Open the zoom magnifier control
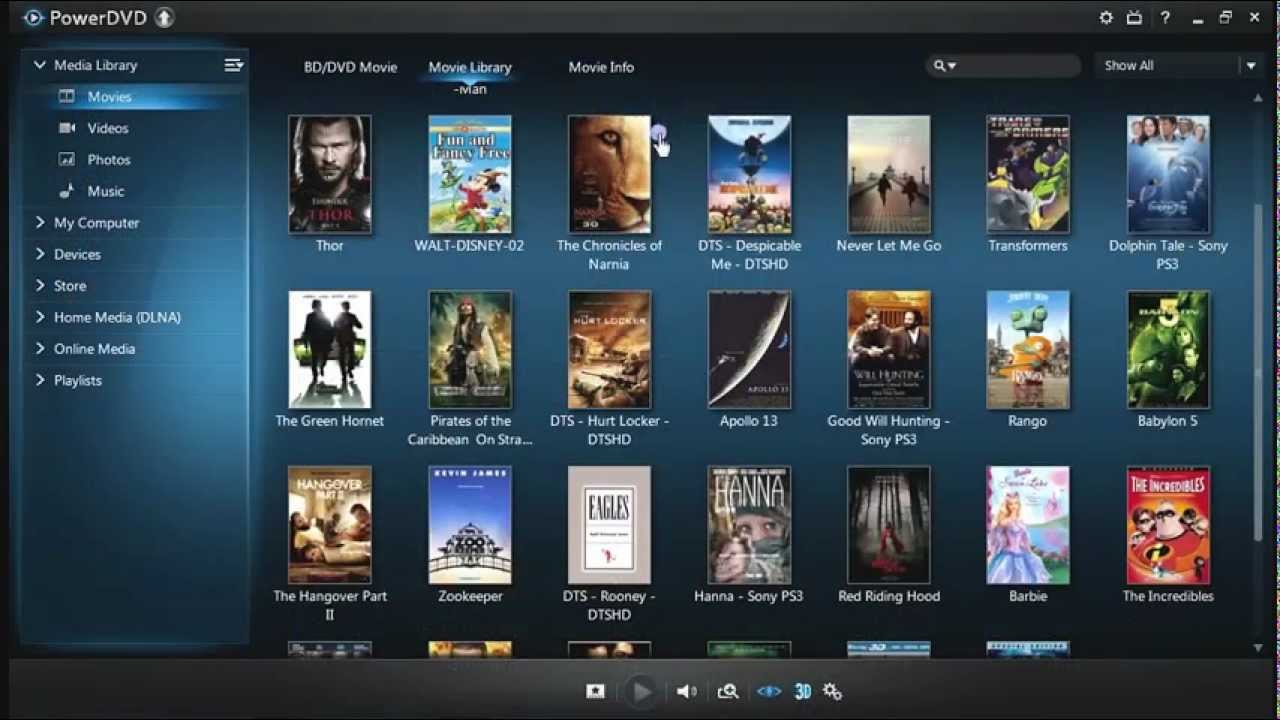The height and width of the screenshot is (720, 1280). [728, 691]
